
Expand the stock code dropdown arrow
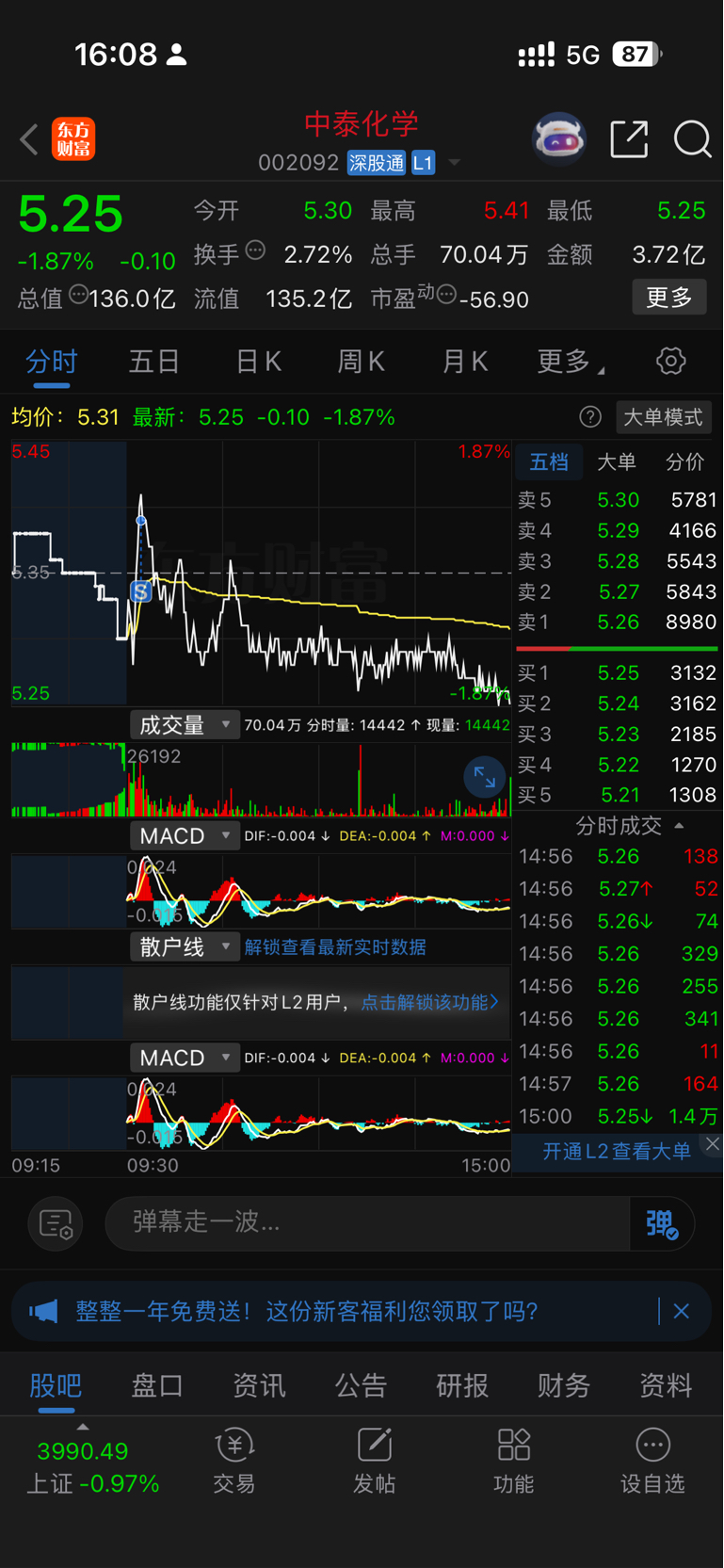coord(455,163)
